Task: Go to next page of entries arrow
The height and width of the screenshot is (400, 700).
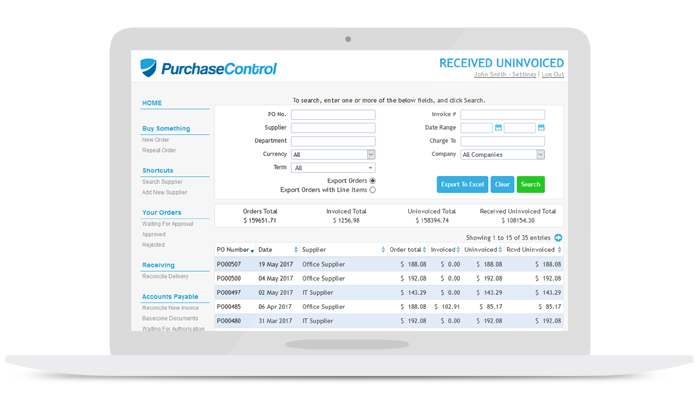Action: 558,238
